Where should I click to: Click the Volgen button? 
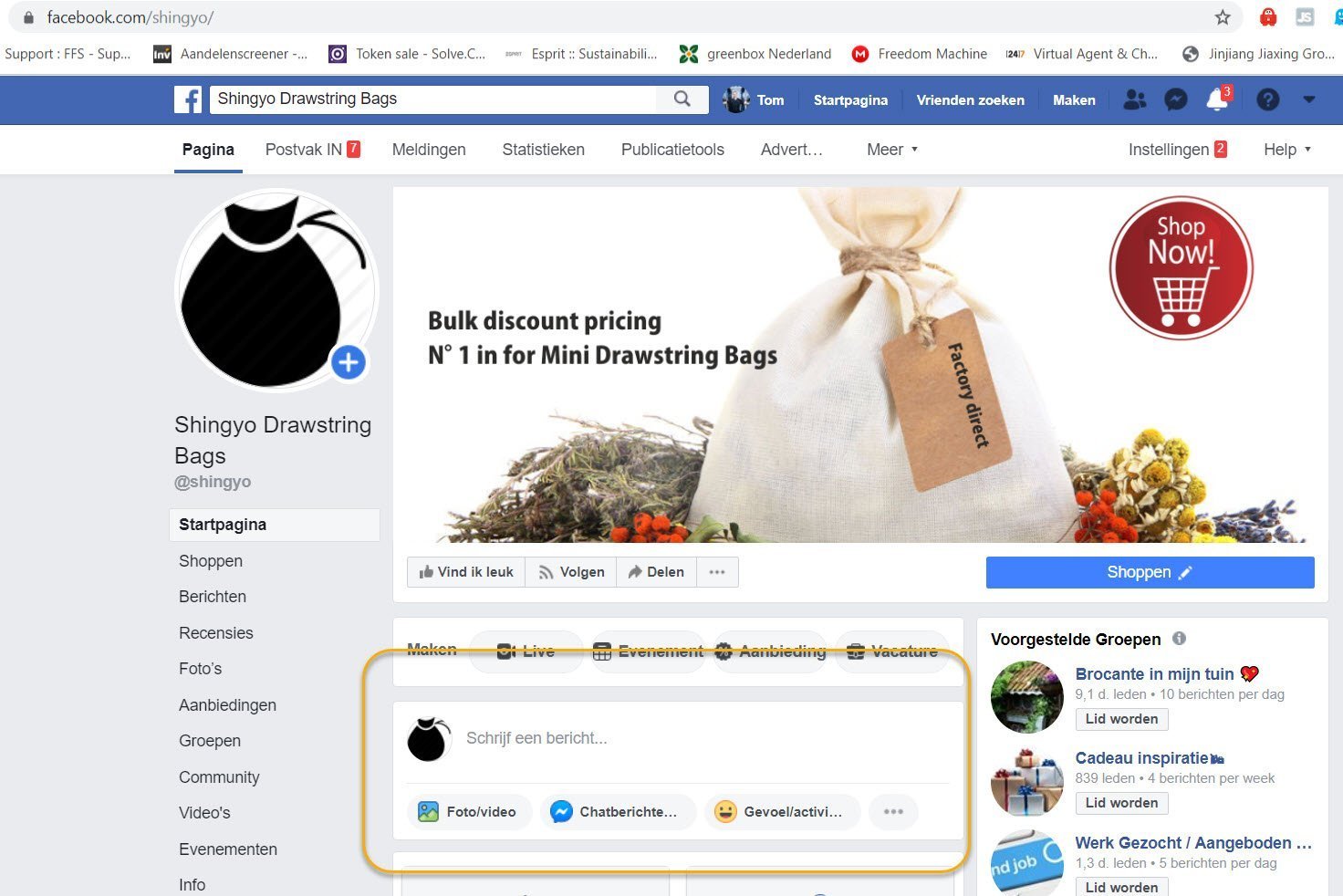coord(571,572)
